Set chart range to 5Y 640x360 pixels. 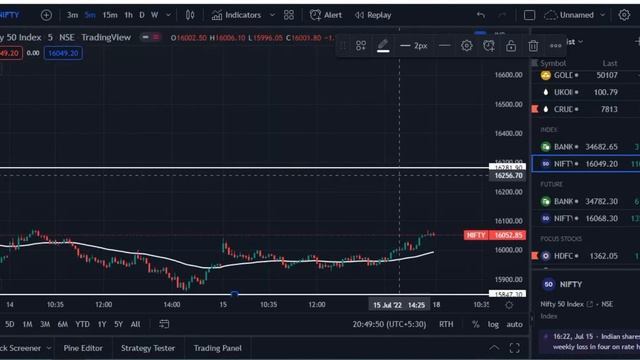click(118, 324)
